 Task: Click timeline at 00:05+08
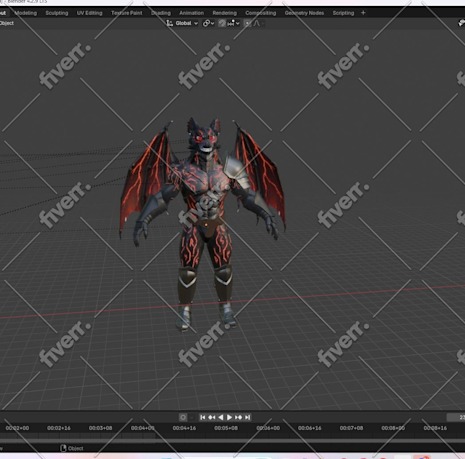click(226, 428)
